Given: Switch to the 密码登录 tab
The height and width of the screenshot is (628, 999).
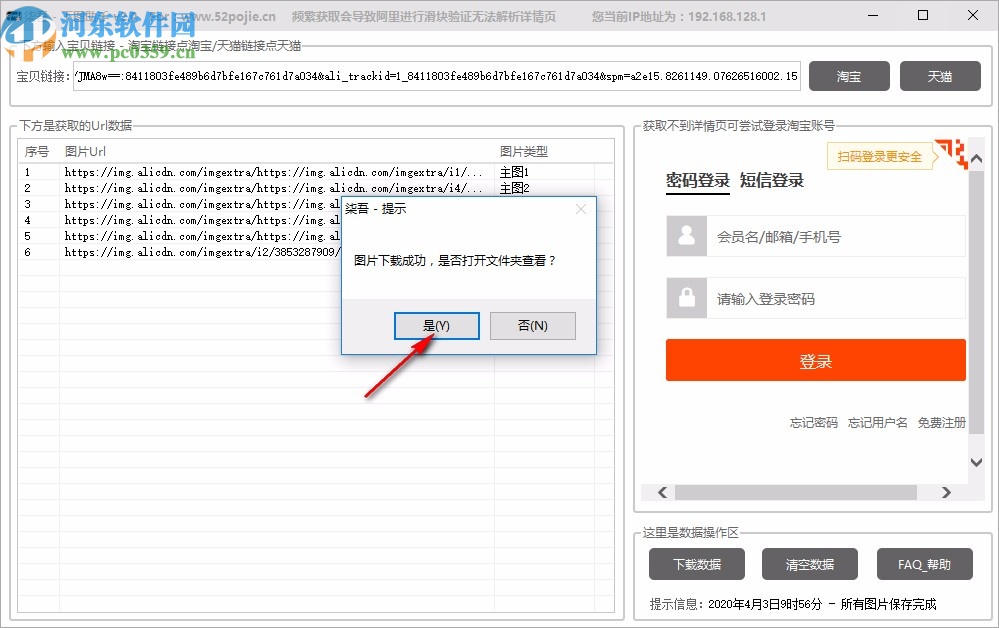Looking at the screenshot, I should (698, 180).
